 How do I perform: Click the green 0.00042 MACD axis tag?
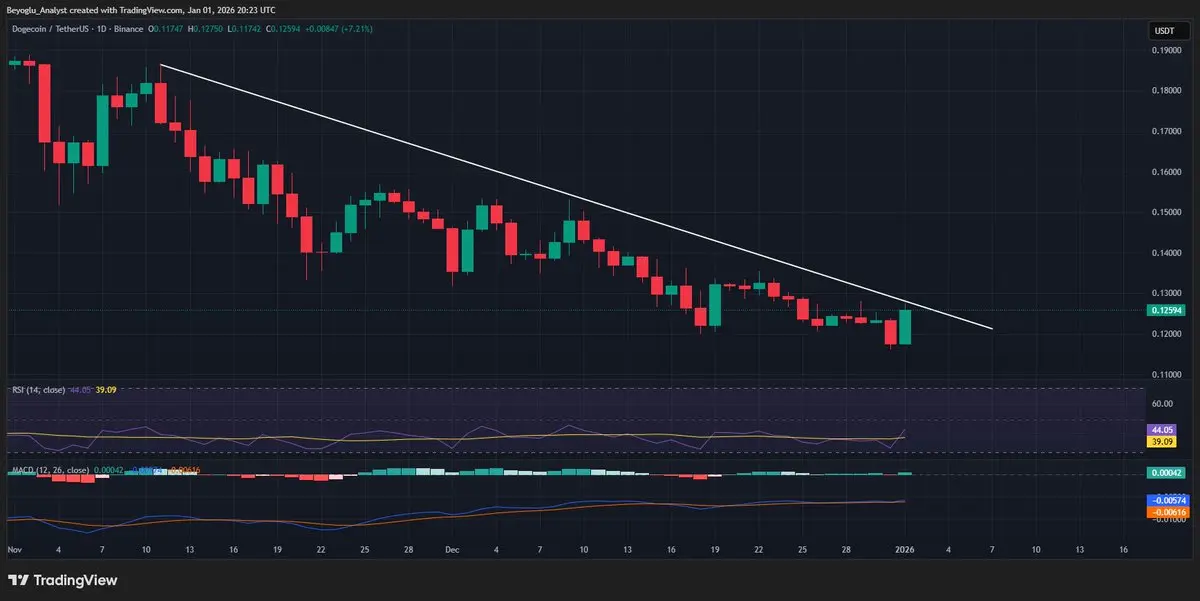(1167, 473)
